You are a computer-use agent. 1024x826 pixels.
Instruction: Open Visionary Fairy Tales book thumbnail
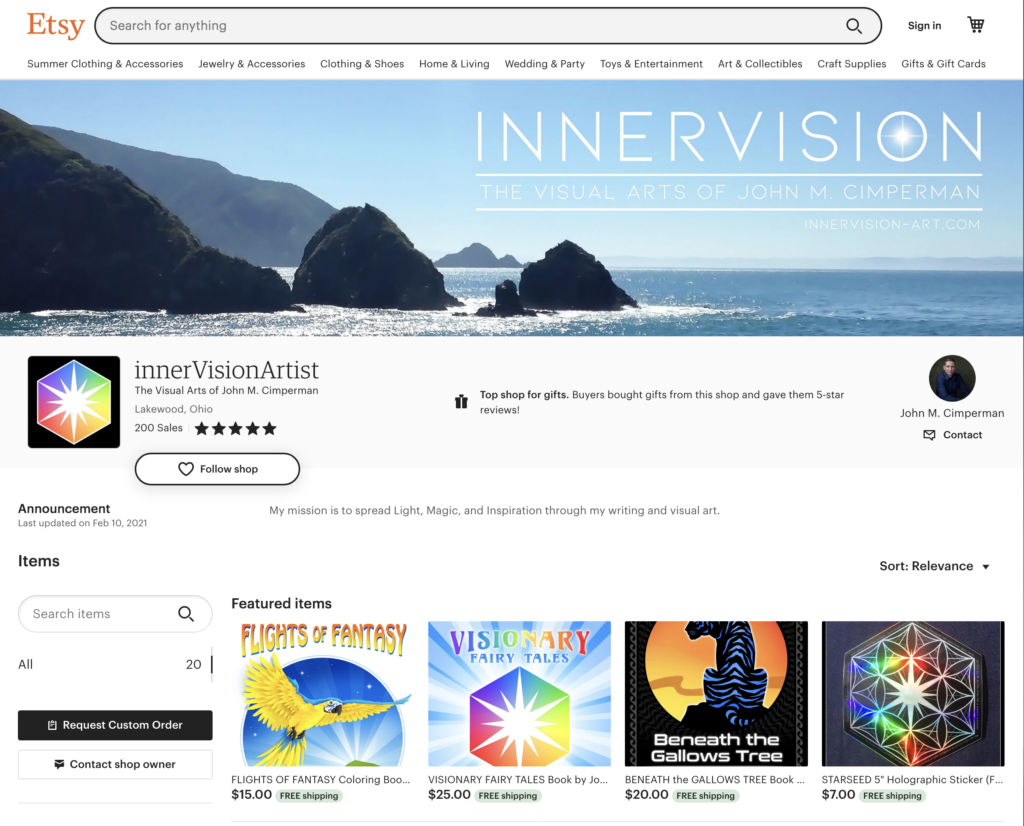[519, 693]
